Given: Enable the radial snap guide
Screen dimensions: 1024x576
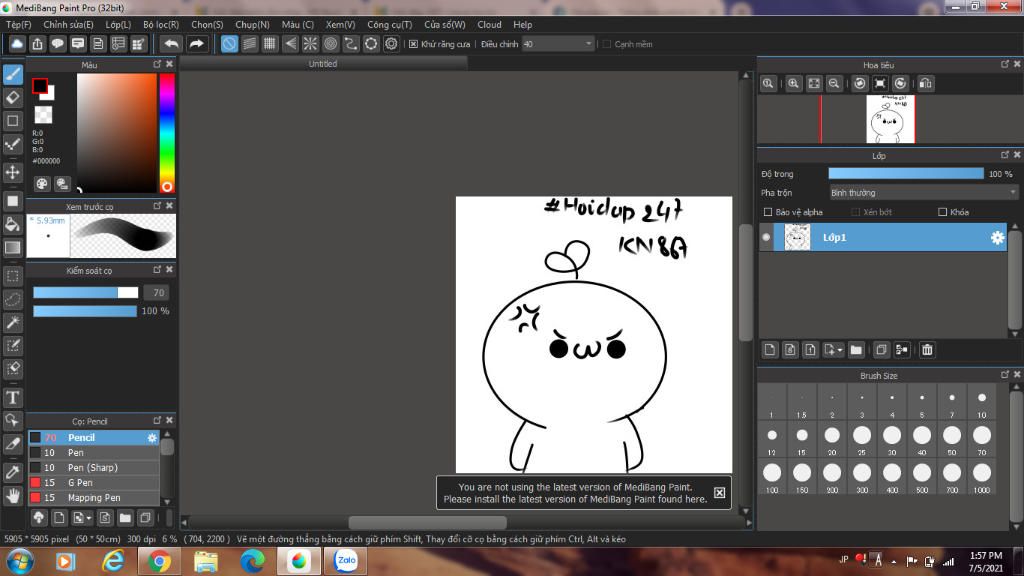Looking at the screenshot, I should click(x=310, y=44).
